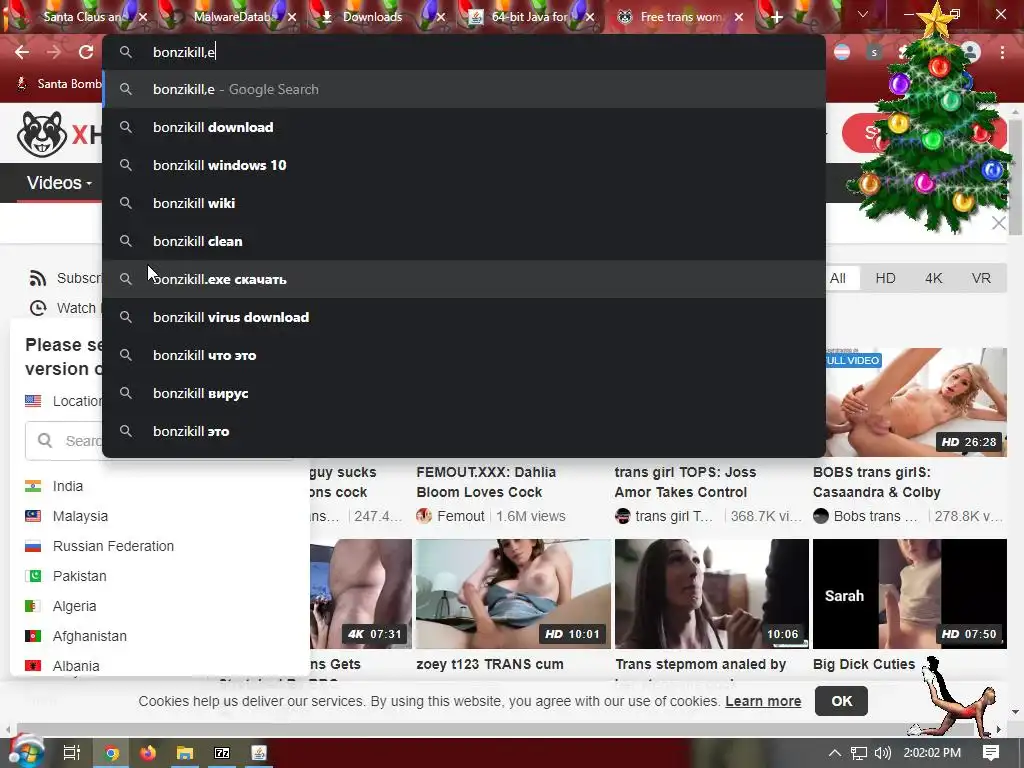Select suggestion bonzikill.exe скачать

tap(464, 280)
